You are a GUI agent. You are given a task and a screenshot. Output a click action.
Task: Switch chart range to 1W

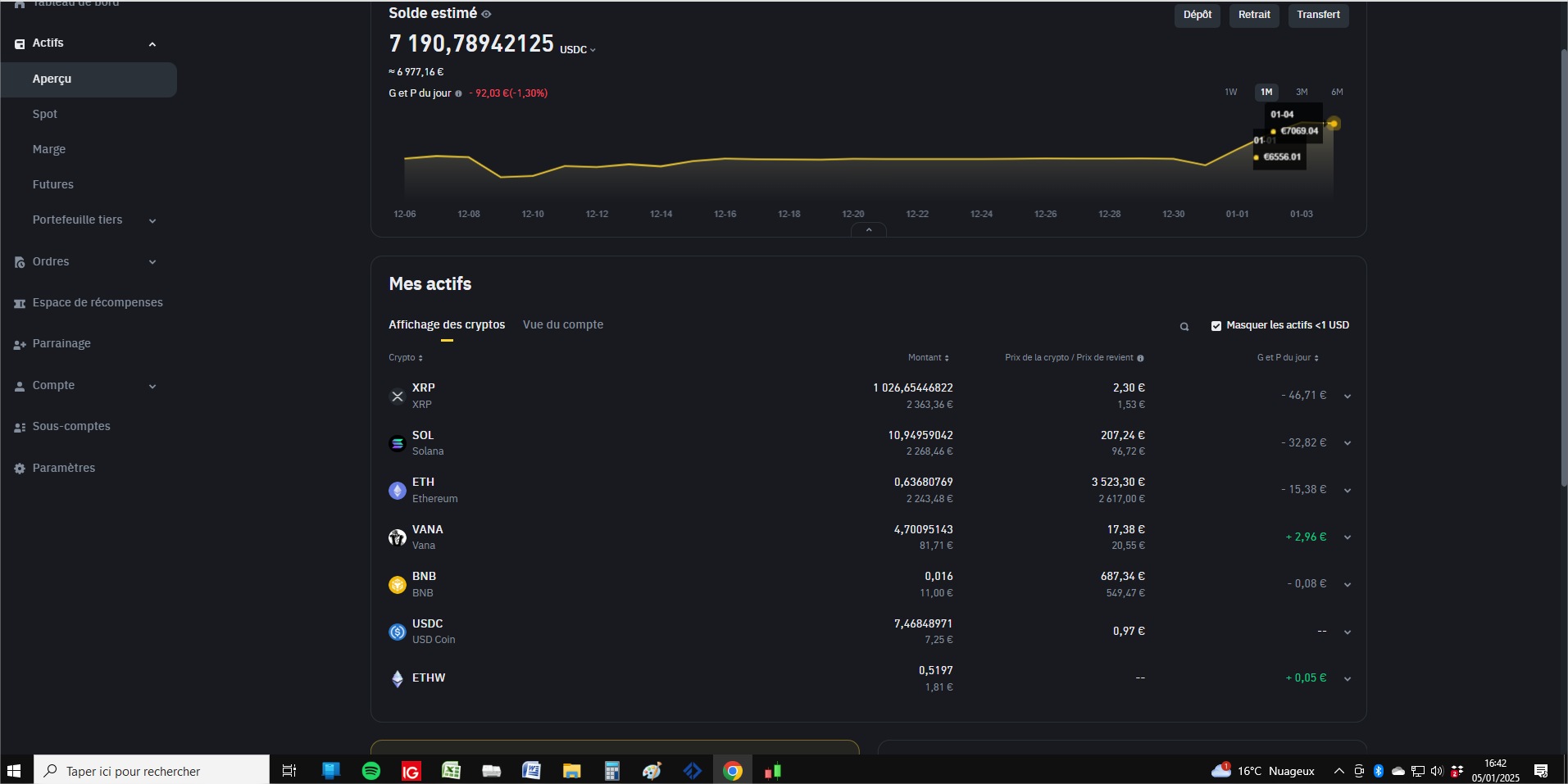[x=1231, y=93]
